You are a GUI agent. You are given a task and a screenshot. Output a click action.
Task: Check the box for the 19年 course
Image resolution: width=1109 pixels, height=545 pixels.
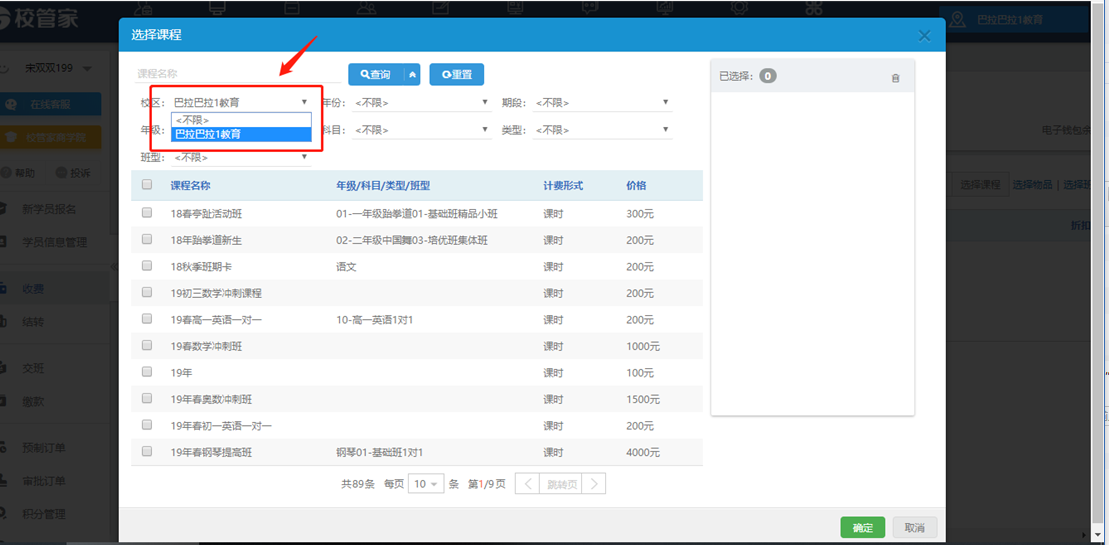pos(147,371)
